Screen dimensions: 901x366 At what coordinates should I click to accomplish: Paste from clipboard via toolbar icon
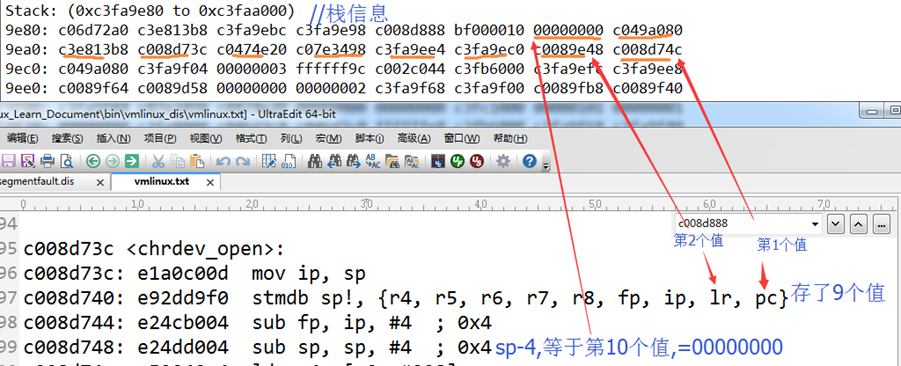(x=197, y=161)
